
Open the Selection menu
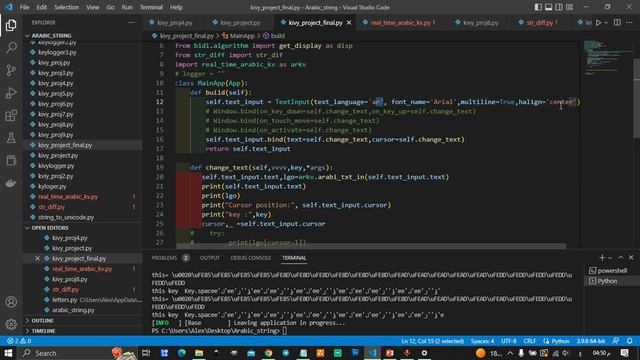click(67, 7)
